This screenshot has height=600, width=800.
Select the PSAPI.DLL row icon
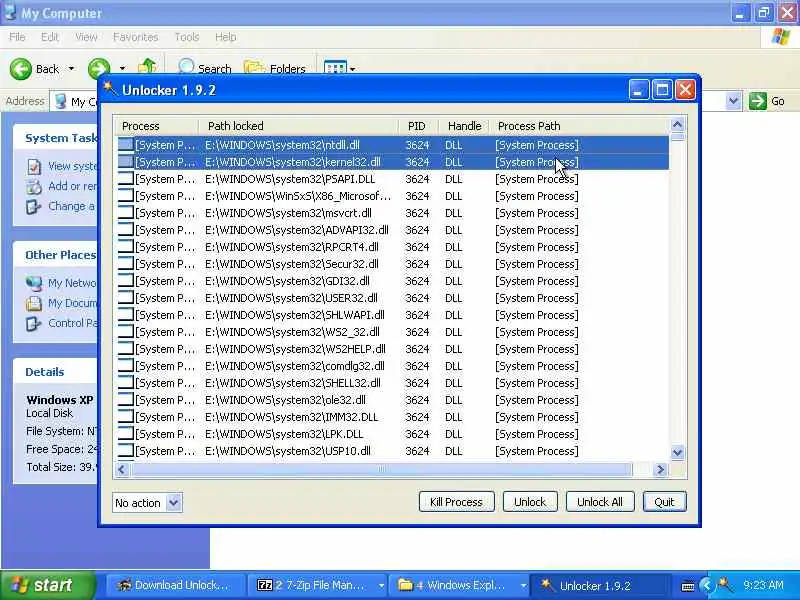tap(126, 179)
